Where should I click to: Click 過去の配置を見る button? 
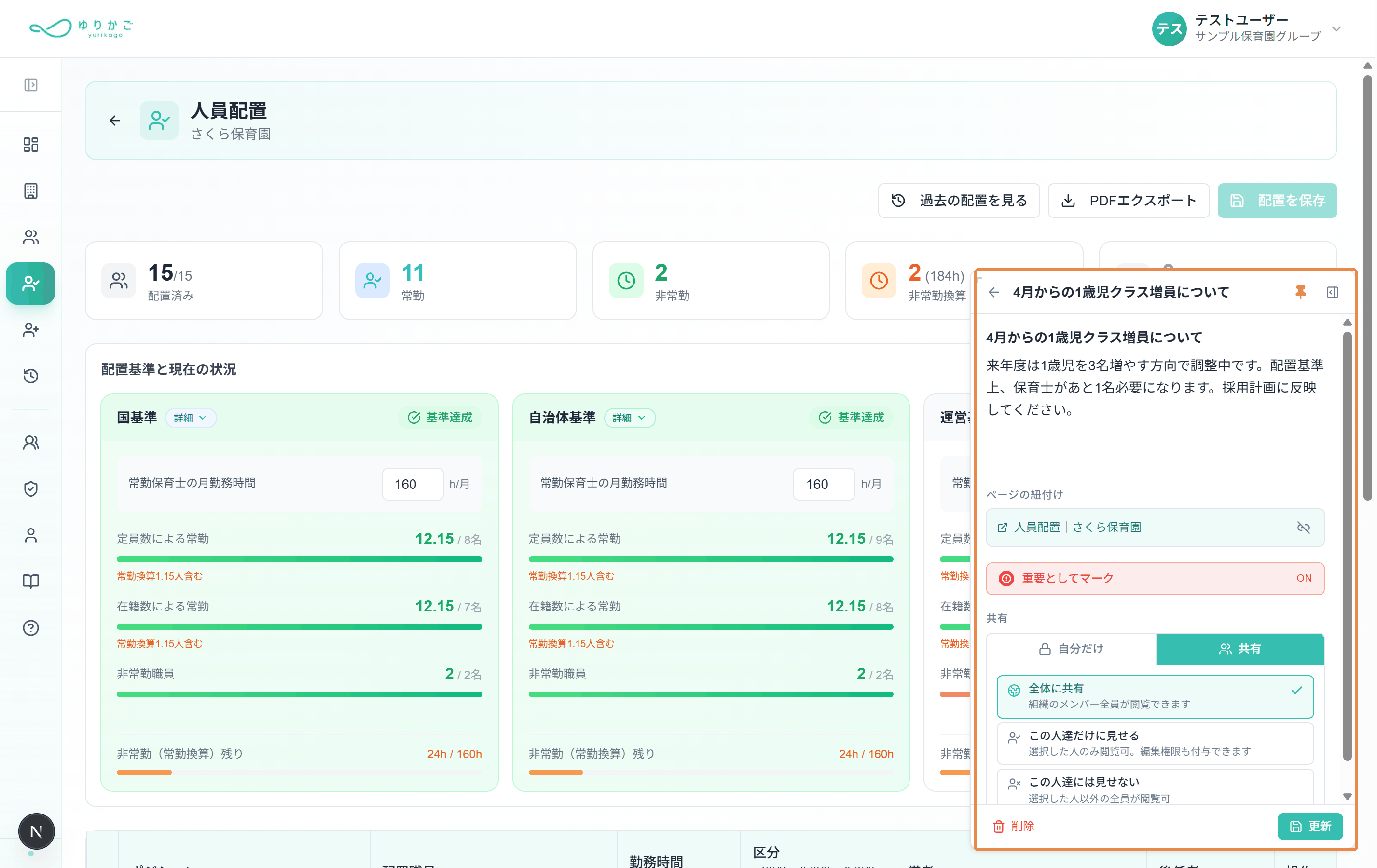959,201
